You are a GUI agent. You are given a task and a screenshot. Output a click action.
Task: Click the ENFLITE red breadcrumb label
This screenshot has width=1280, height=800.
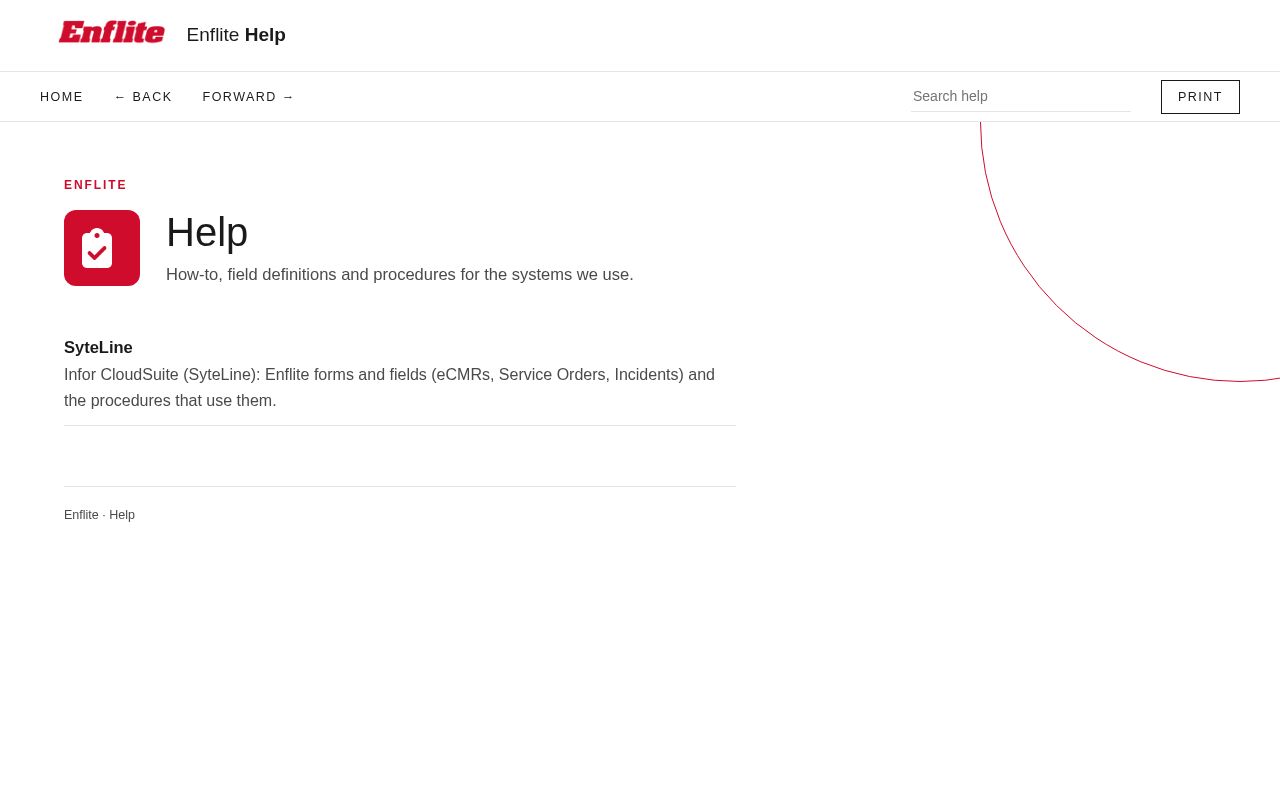click(96, 185)
